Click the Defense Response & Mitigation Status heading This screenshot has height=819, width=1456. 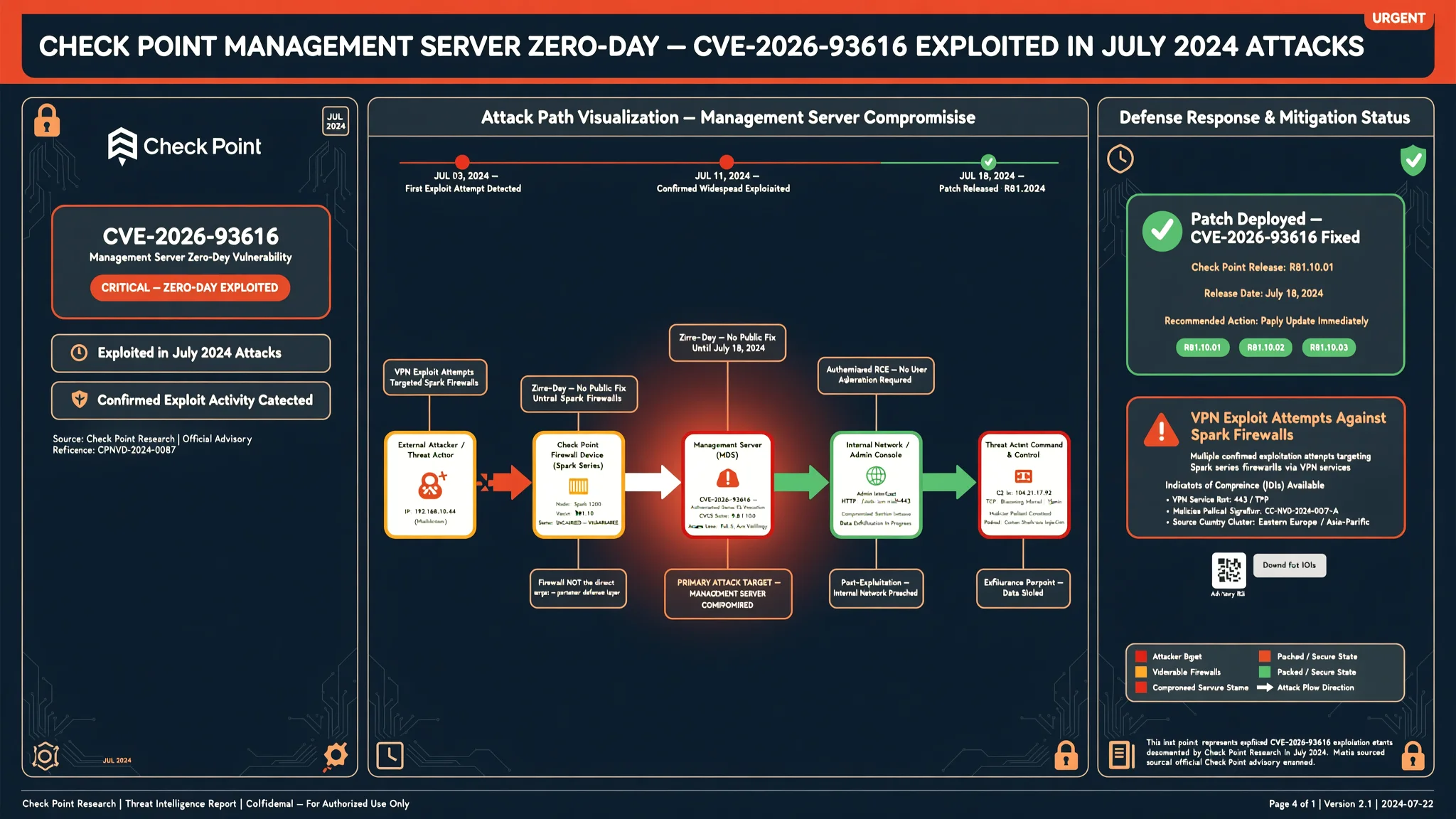click(1265, 118)
